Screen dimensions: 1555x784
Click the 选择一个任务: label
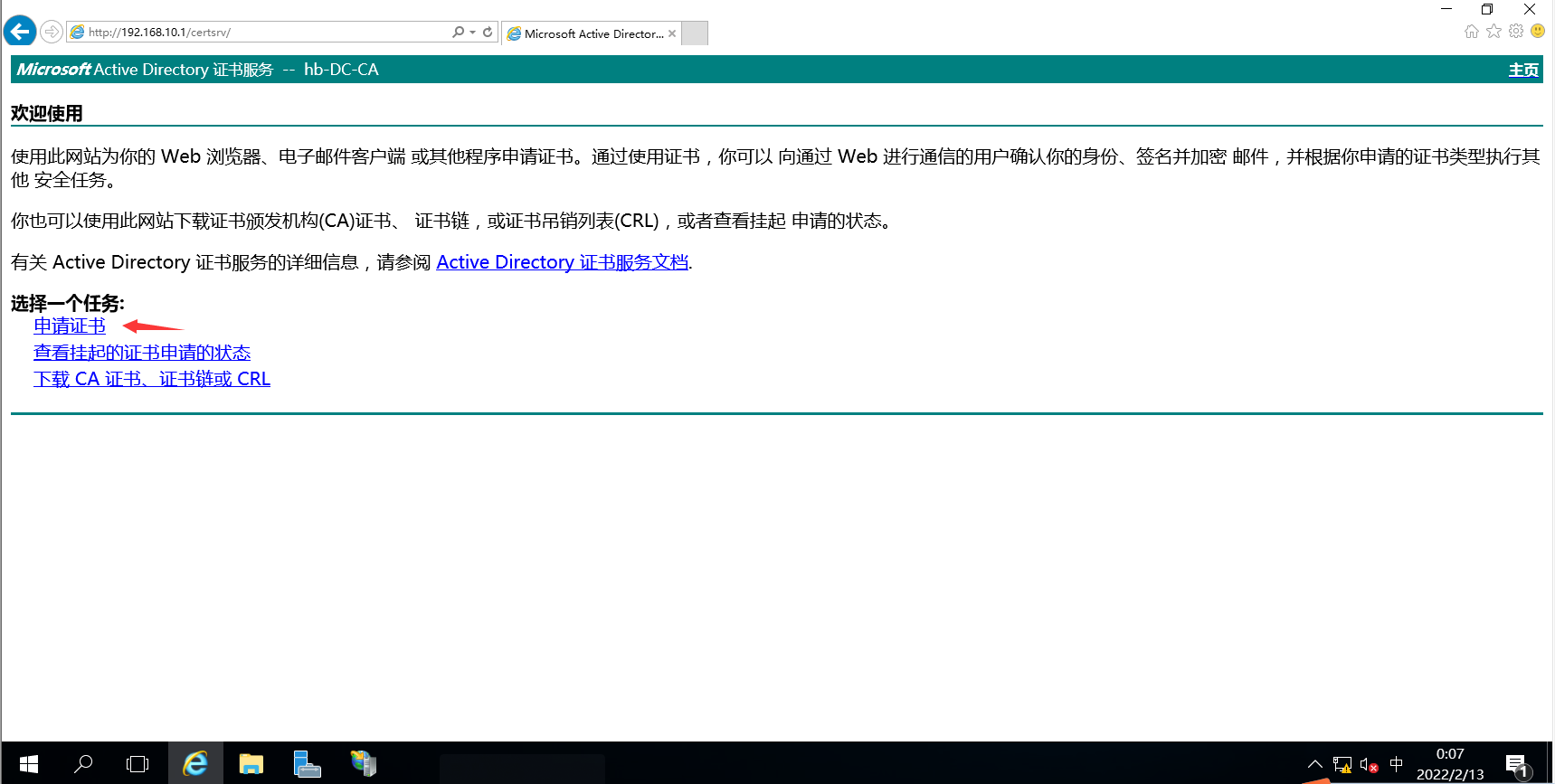point(68,304)
